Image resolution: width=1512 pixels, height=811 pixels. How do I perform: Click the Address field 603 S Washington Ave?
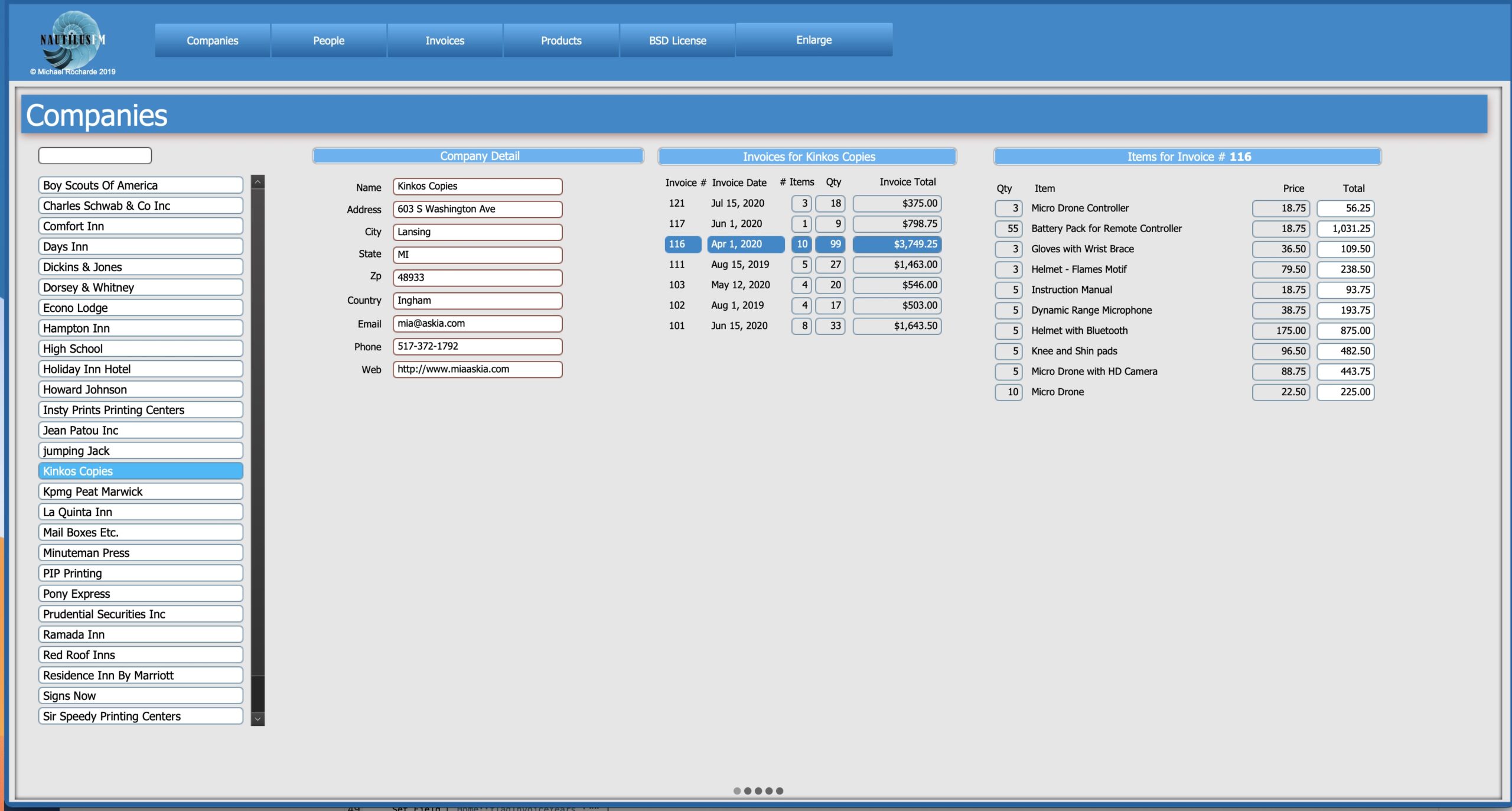[477, 209]
